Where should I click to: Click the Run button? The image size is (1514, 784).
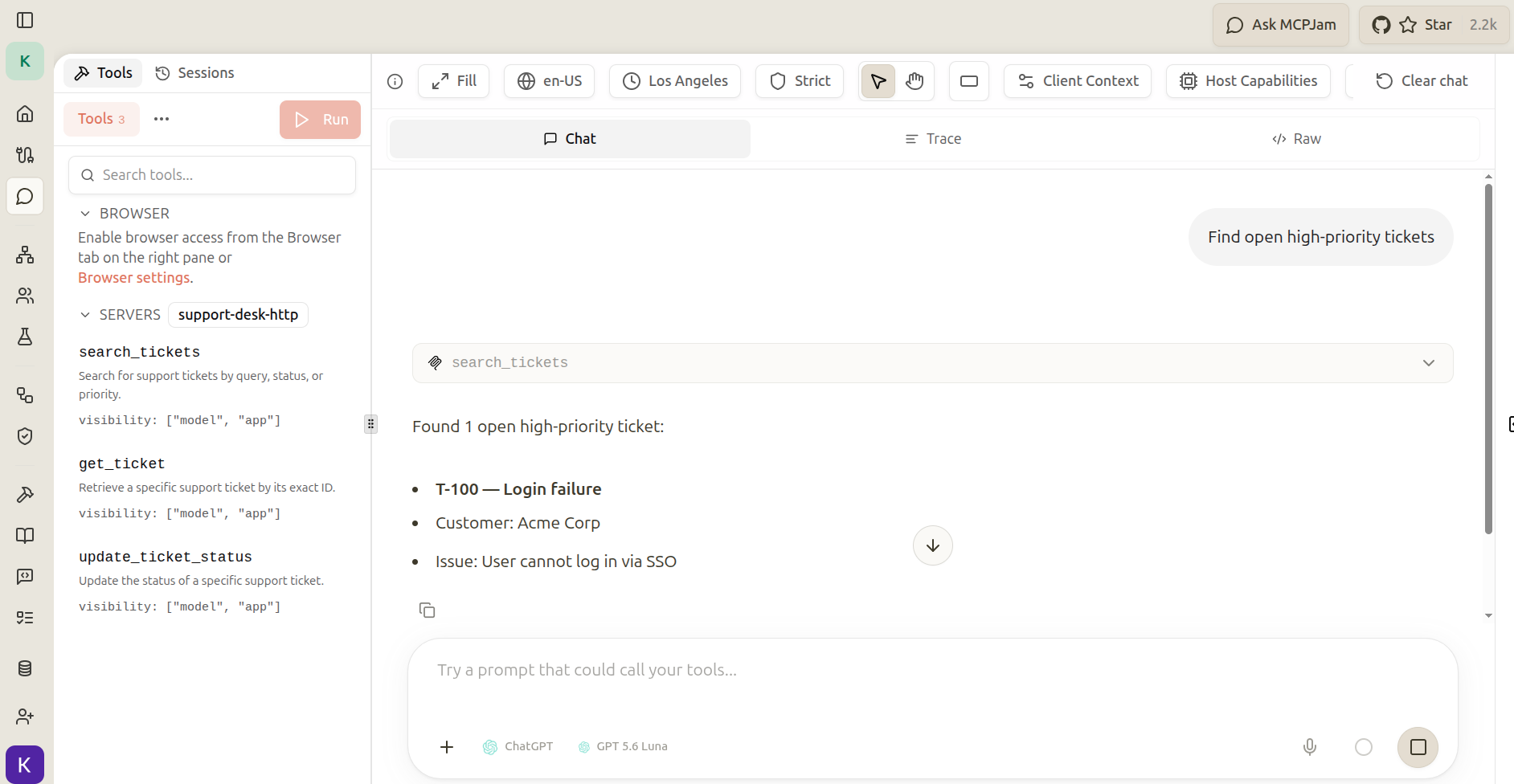click(x=320, y=120)
